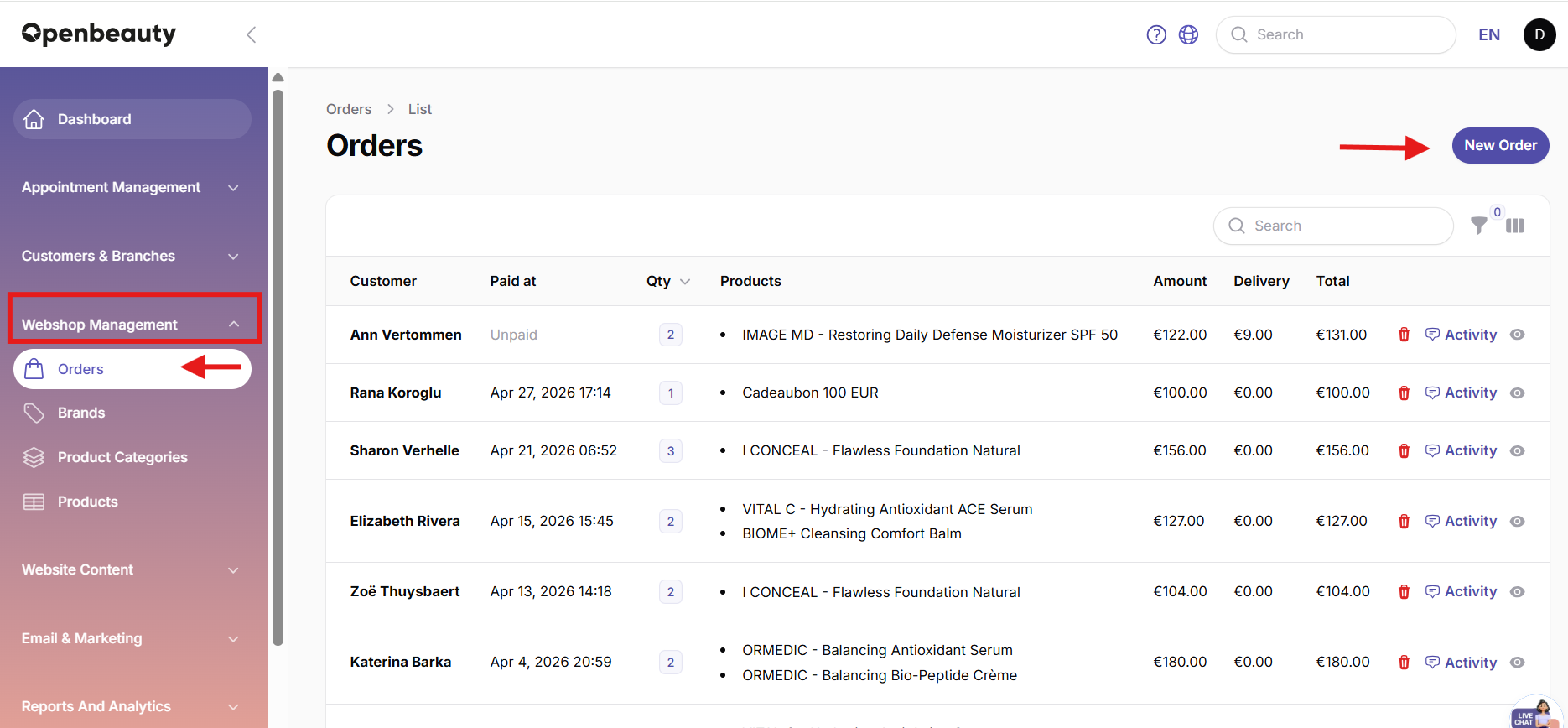Click customer name Sharon Verhelle
The width and height of the screenshot is (1568, 728).
[x=405, y=450]
